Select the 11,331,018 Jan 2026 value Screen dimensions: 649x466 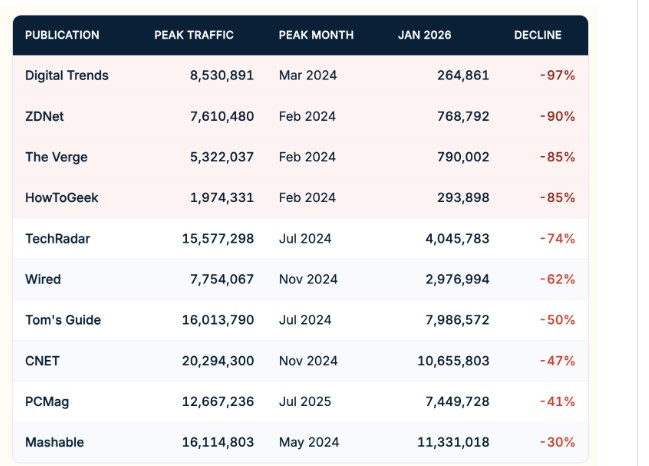[449, 442]
